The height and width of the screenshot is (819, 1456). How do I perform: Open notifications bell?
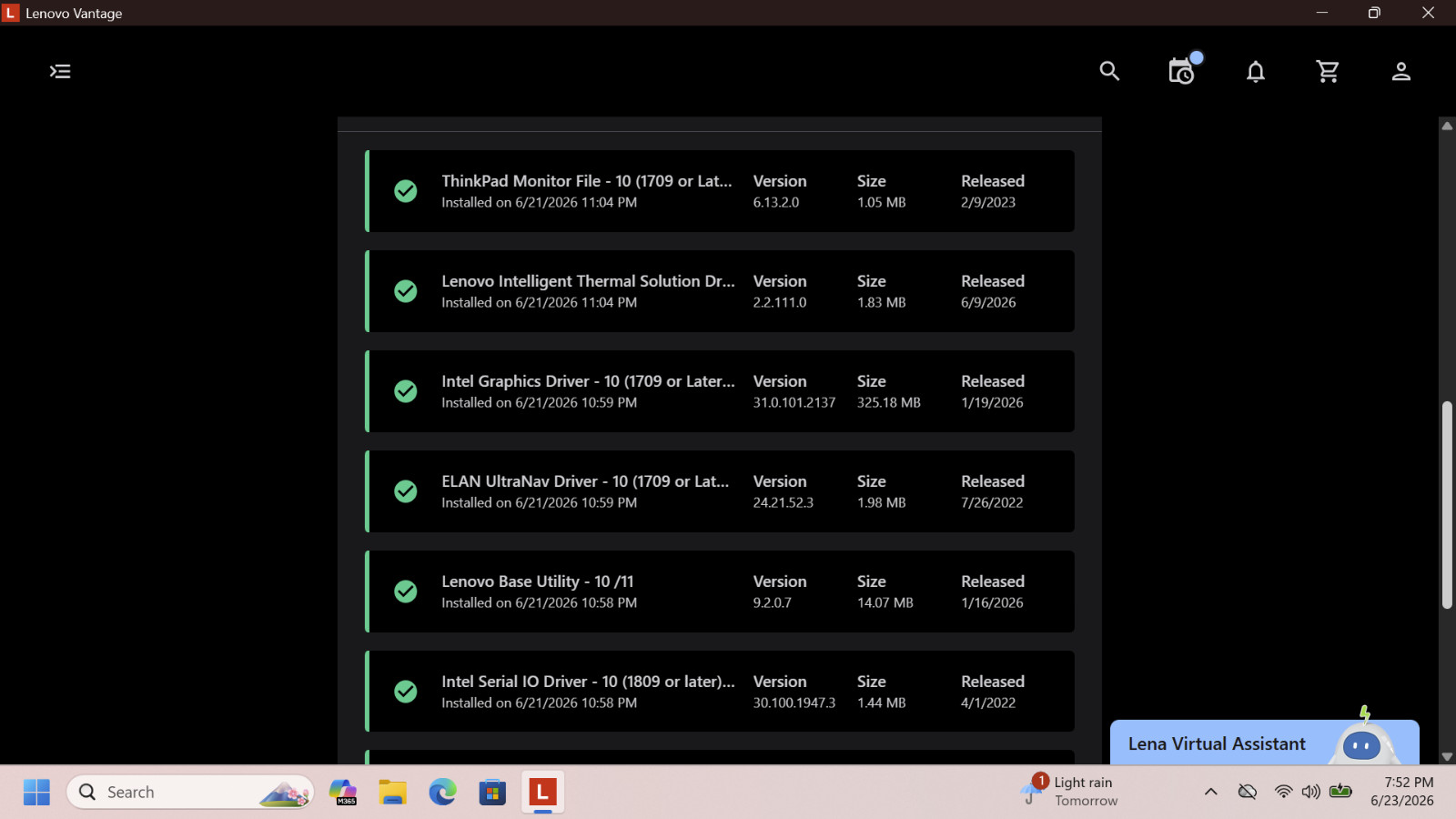coord(1256,71)
